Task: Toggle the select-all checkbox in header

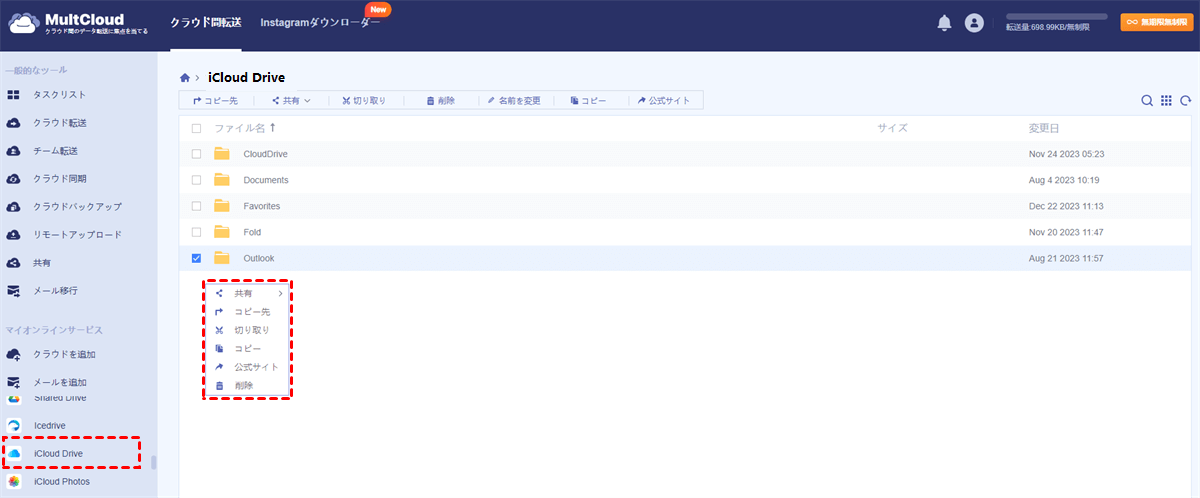Action: (196, 128)
